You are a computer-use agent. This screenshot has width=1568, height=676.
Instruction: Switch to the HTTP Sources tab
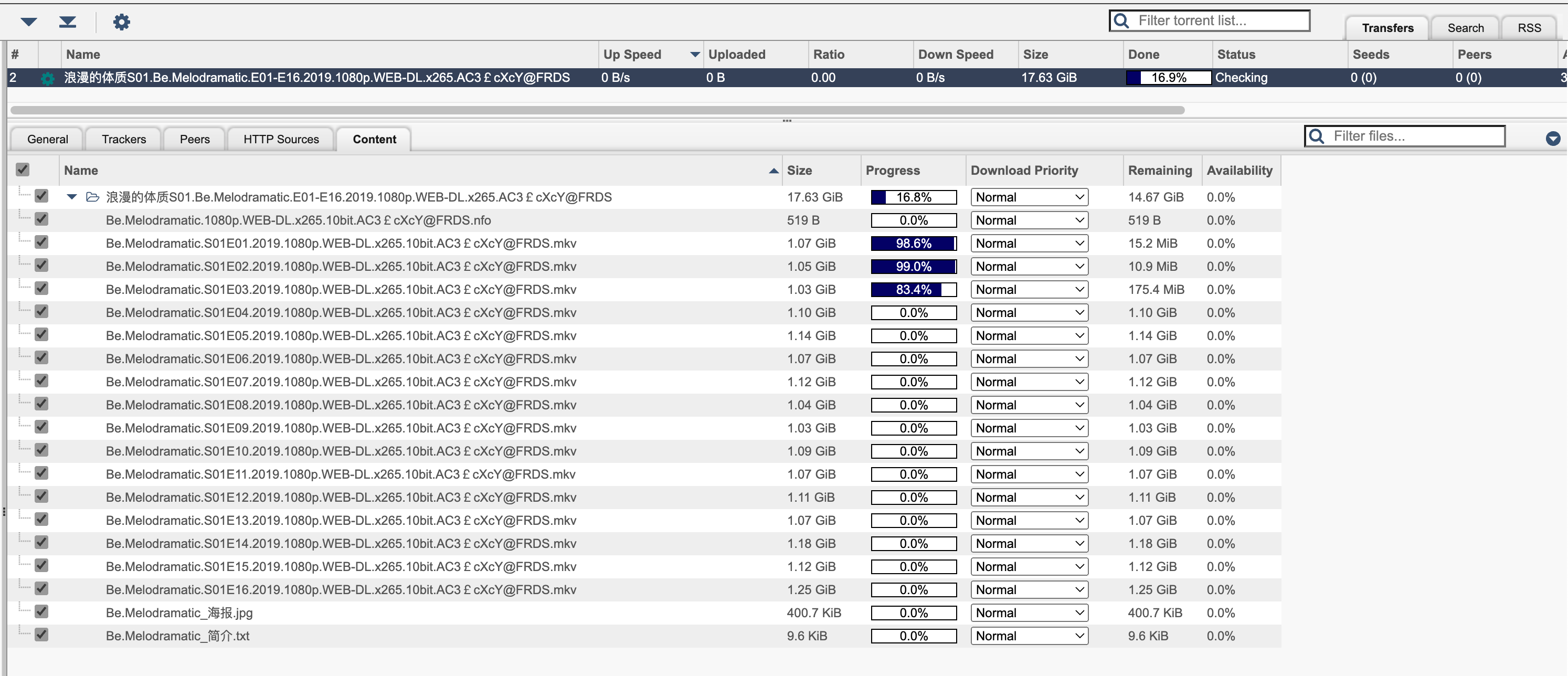coord(281,139)
